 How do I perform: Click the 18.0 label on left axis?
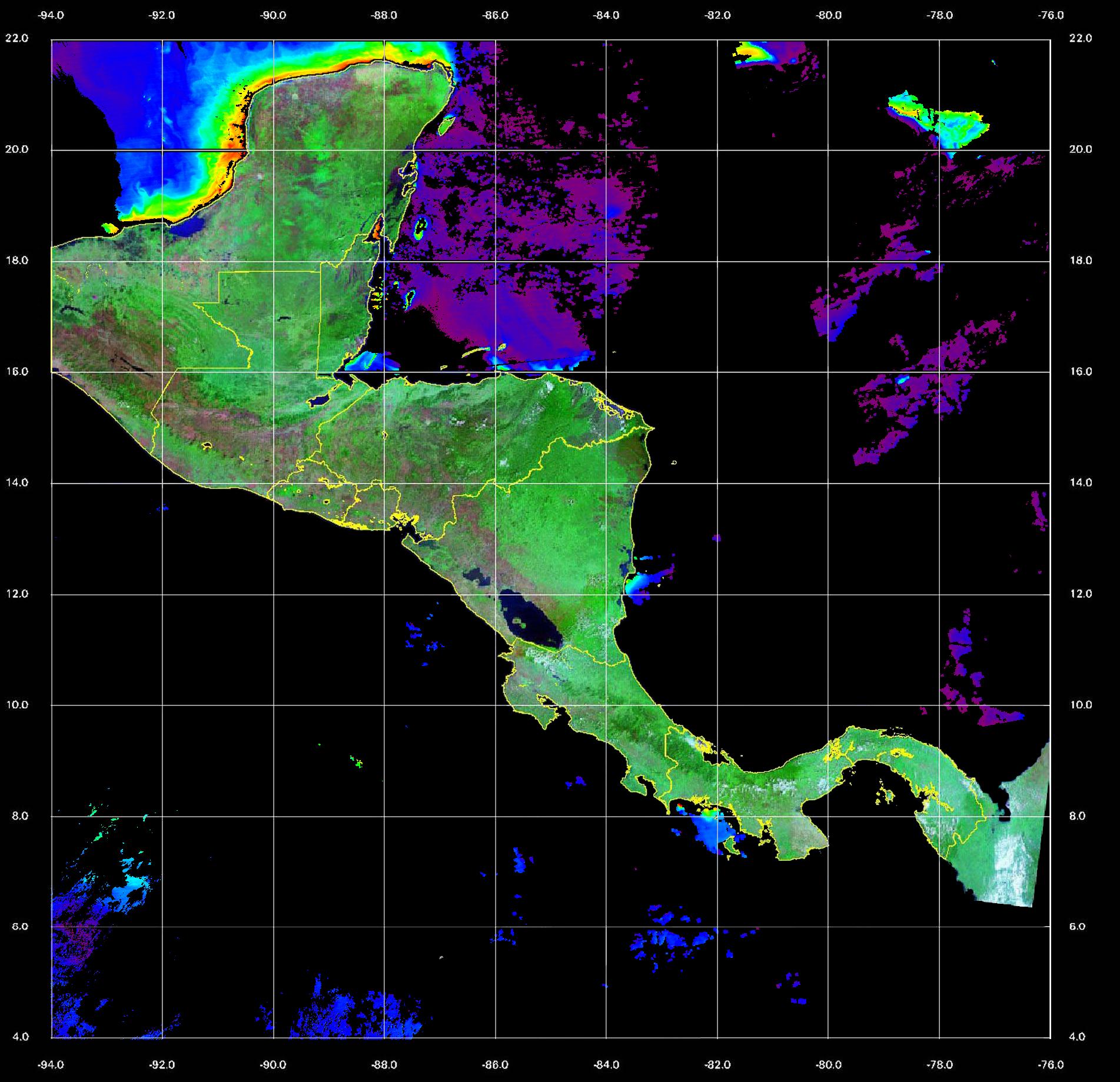click(x=16, y=261)
